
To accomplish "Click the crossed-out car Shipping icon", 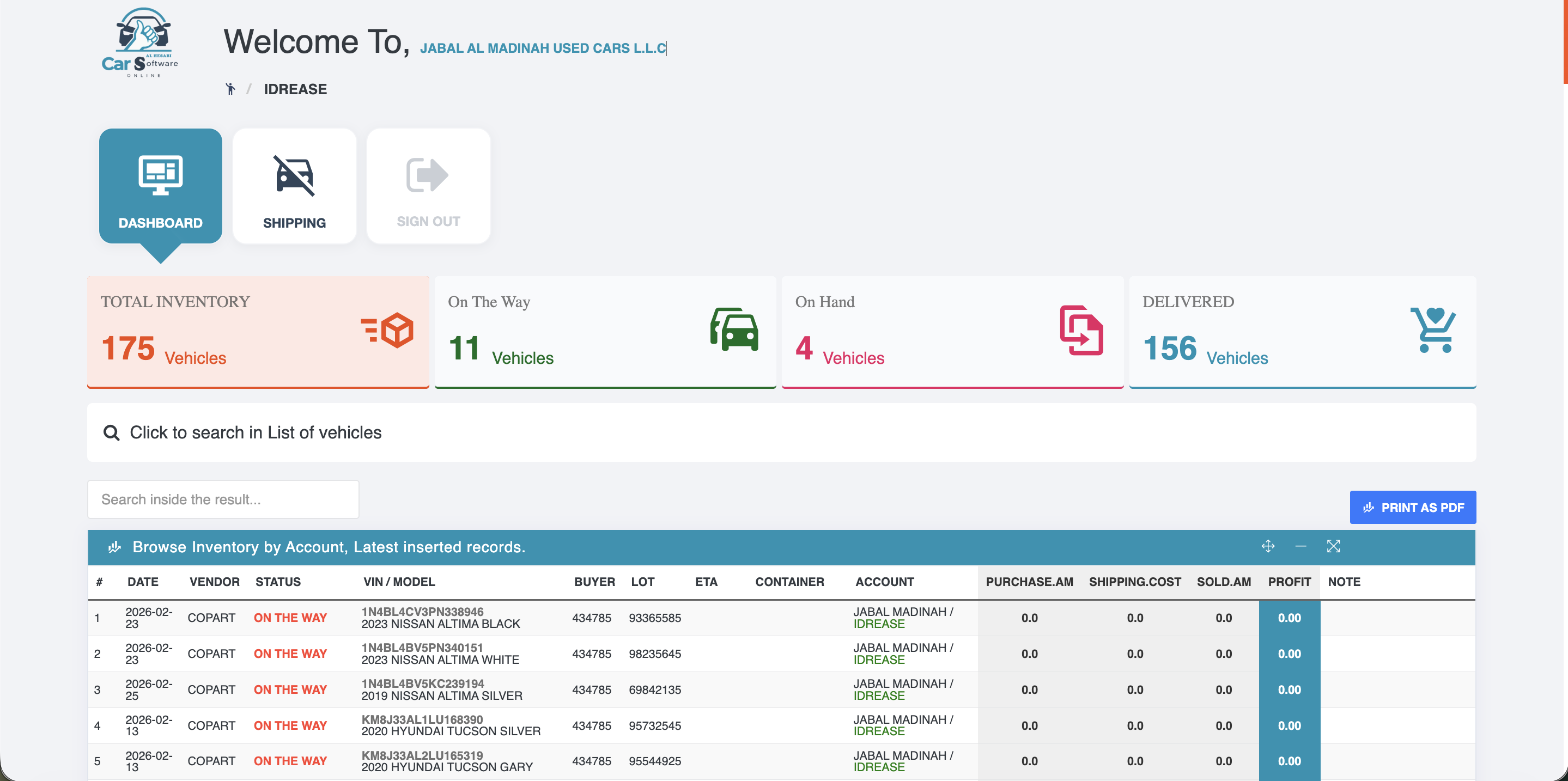I will (295, 176).
